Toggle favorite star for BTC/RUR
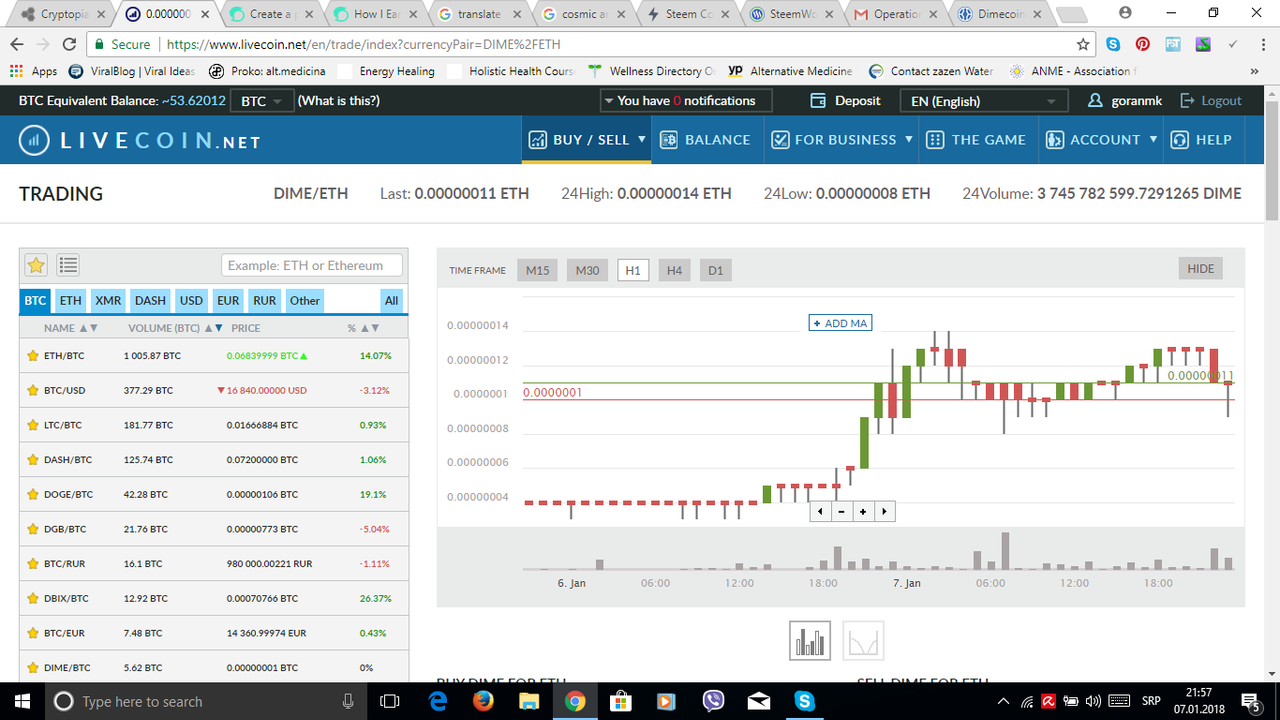Viewport: 1280px width, 720px height. (32, 564)
